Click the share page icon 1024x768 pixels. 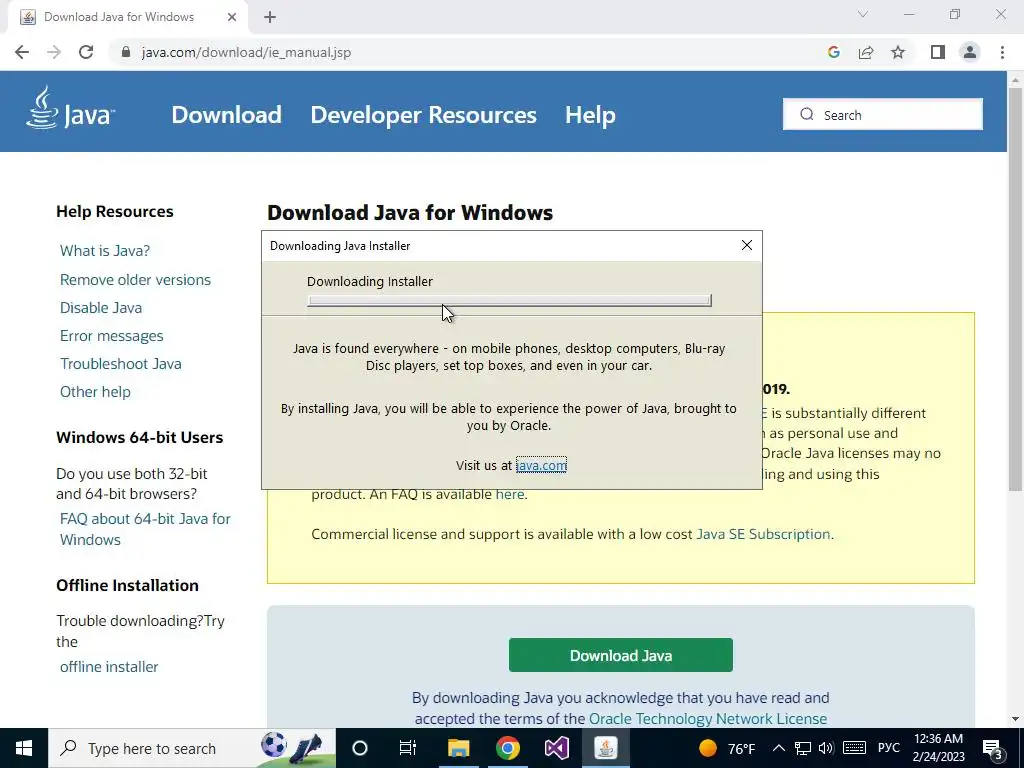pos(866,52)
